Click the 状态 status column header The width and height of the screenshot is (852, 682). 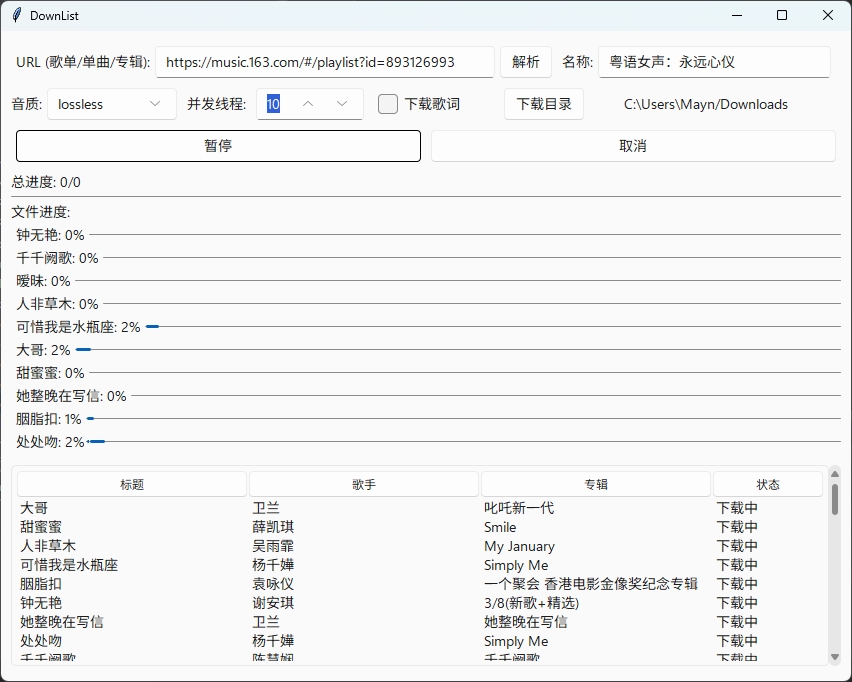768,484
